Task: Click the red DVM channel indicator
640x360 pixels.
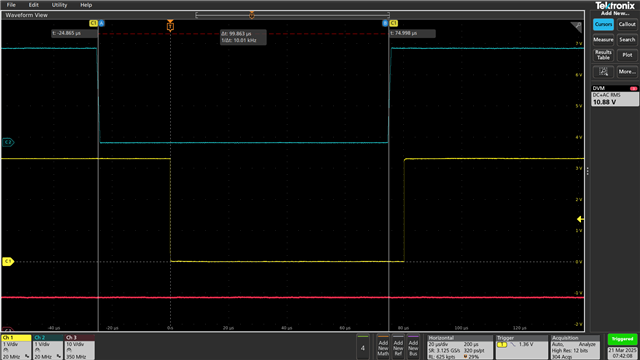Action: pyautogui.click(x=633, y=88)
